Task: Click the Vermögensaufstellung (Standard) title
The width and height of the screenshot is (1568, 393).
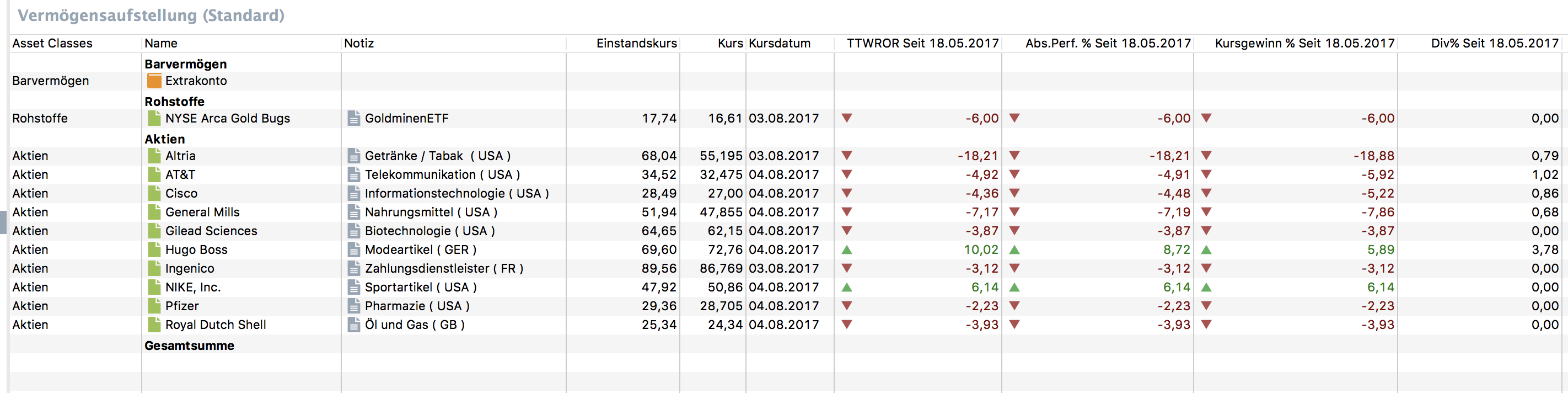Action: 151,15
